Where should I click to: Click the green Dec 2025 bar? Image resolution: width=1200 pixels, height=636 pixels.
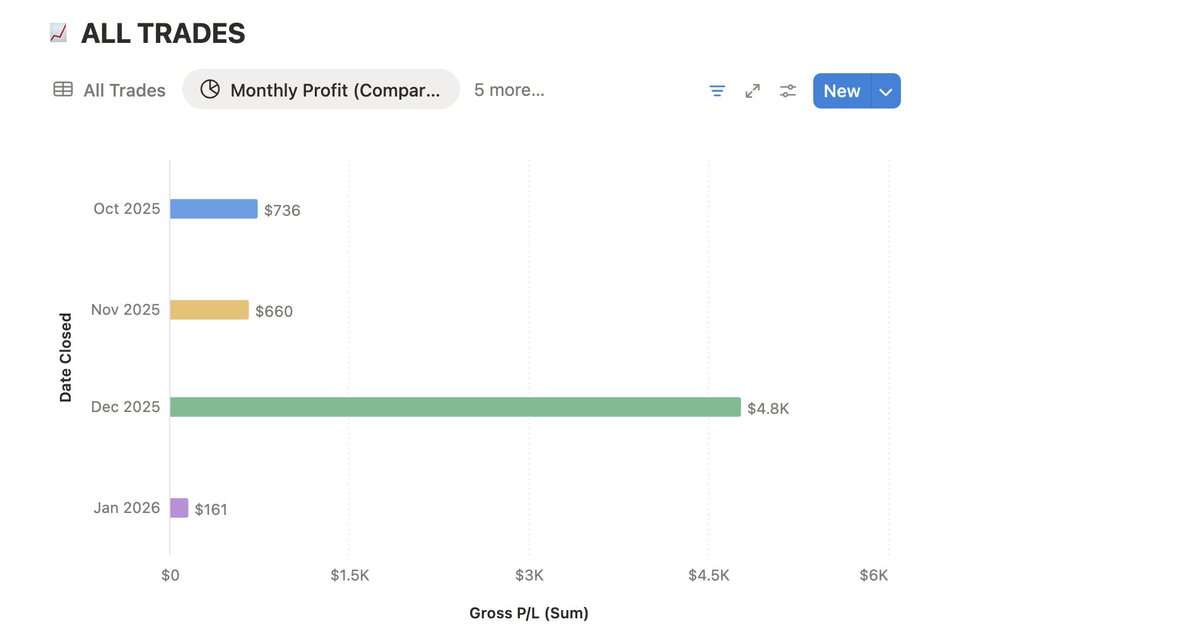[x=455, y=407]
